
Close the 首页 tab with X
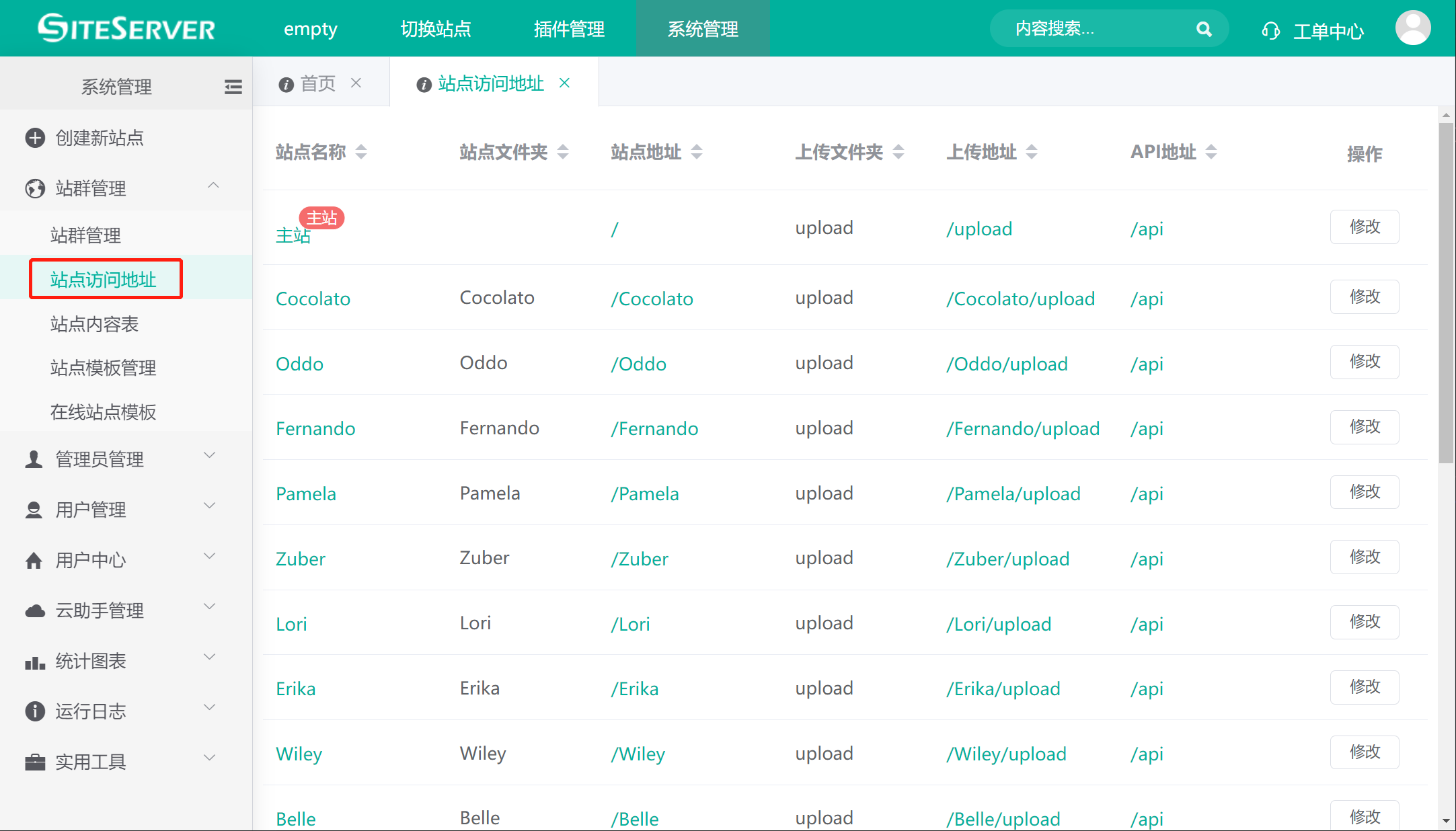pos(356,83)
